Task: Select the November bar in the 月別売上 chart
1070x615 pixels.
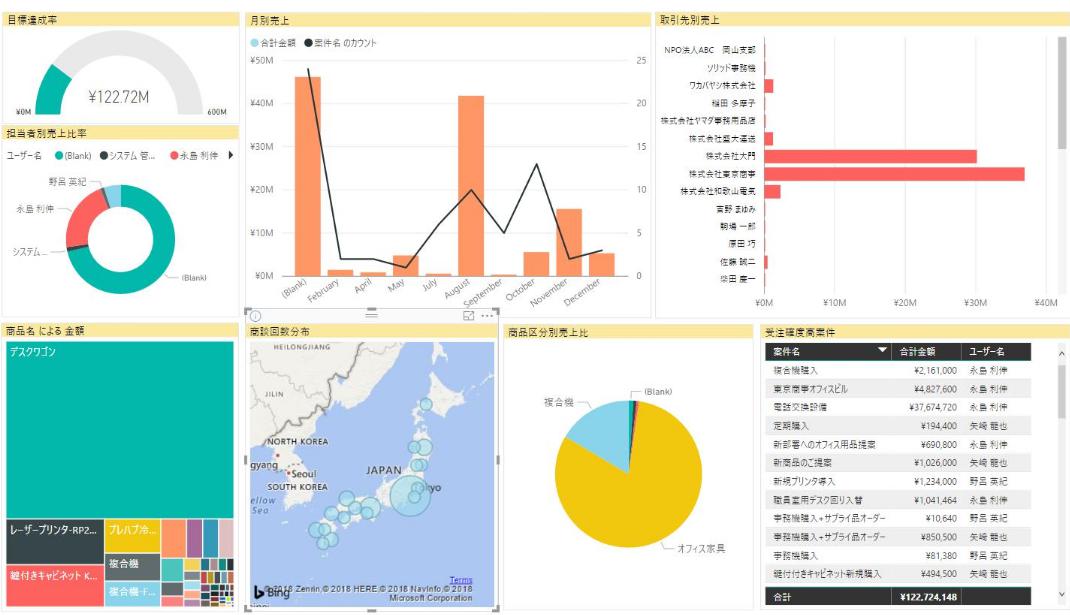Action: (569, 242)
